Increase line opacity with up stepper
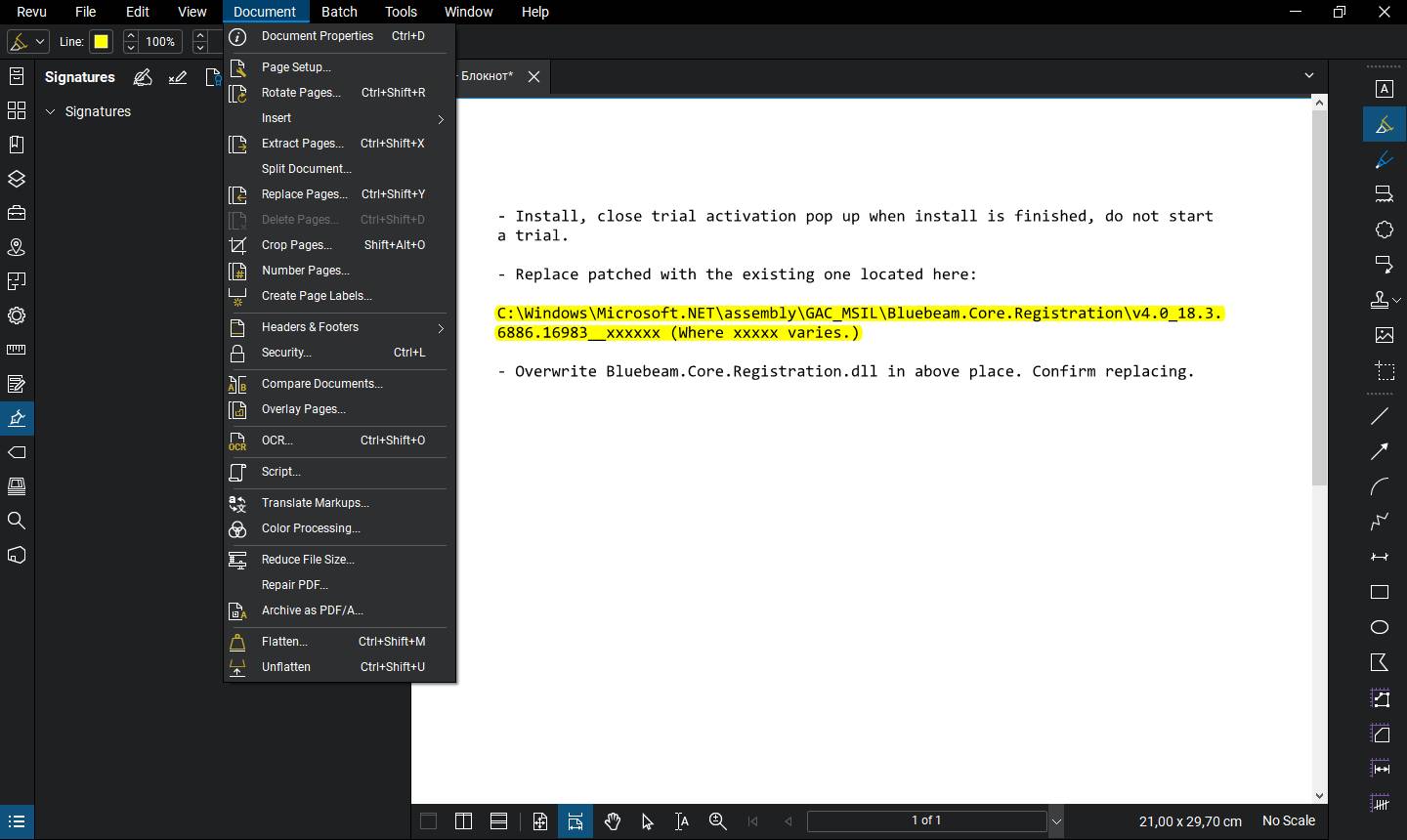Screen dimensions: 1407x840 click(x=131, y=35)
